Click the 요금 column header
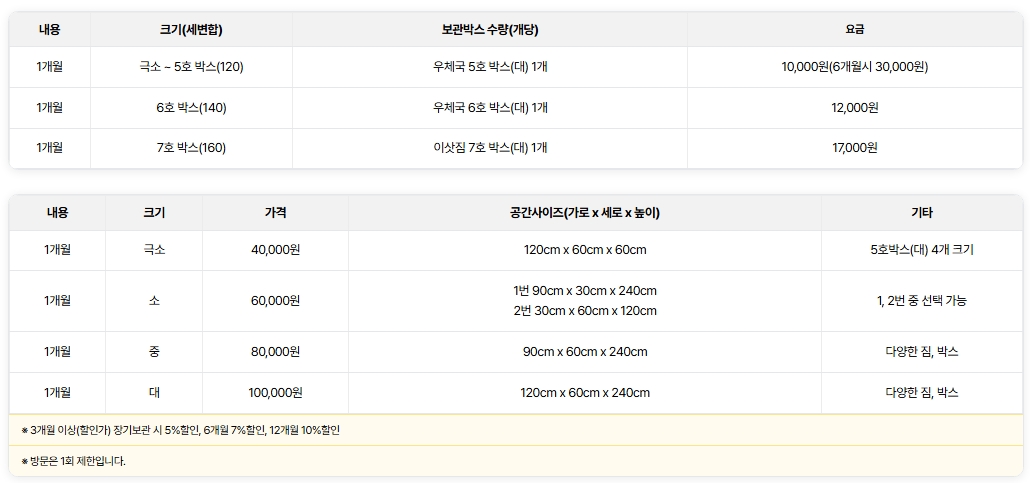 click(855, 29)
